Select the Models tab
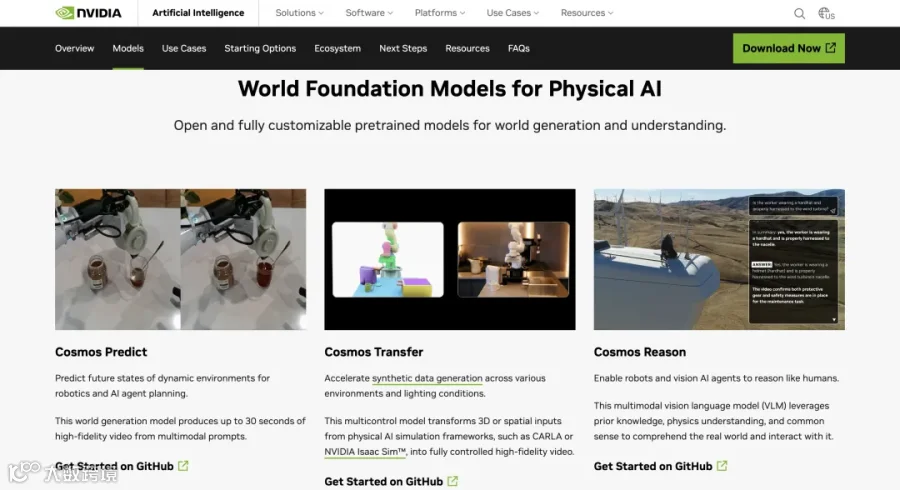Image resolution: width=900 pixels, height=490 pixels. pos(128,48)
